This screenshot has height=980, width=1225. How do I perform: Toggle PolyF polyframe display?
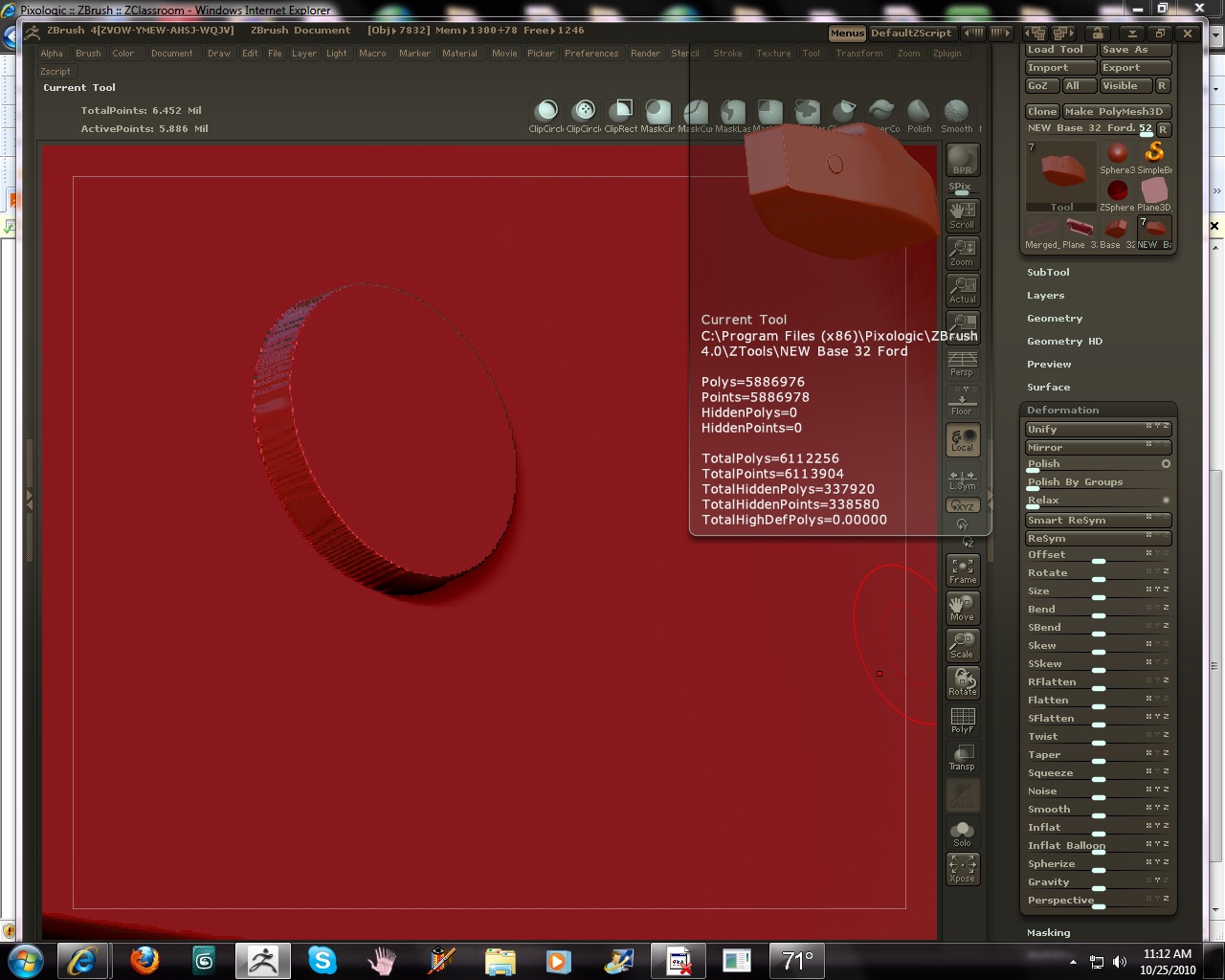pos(962,720)
